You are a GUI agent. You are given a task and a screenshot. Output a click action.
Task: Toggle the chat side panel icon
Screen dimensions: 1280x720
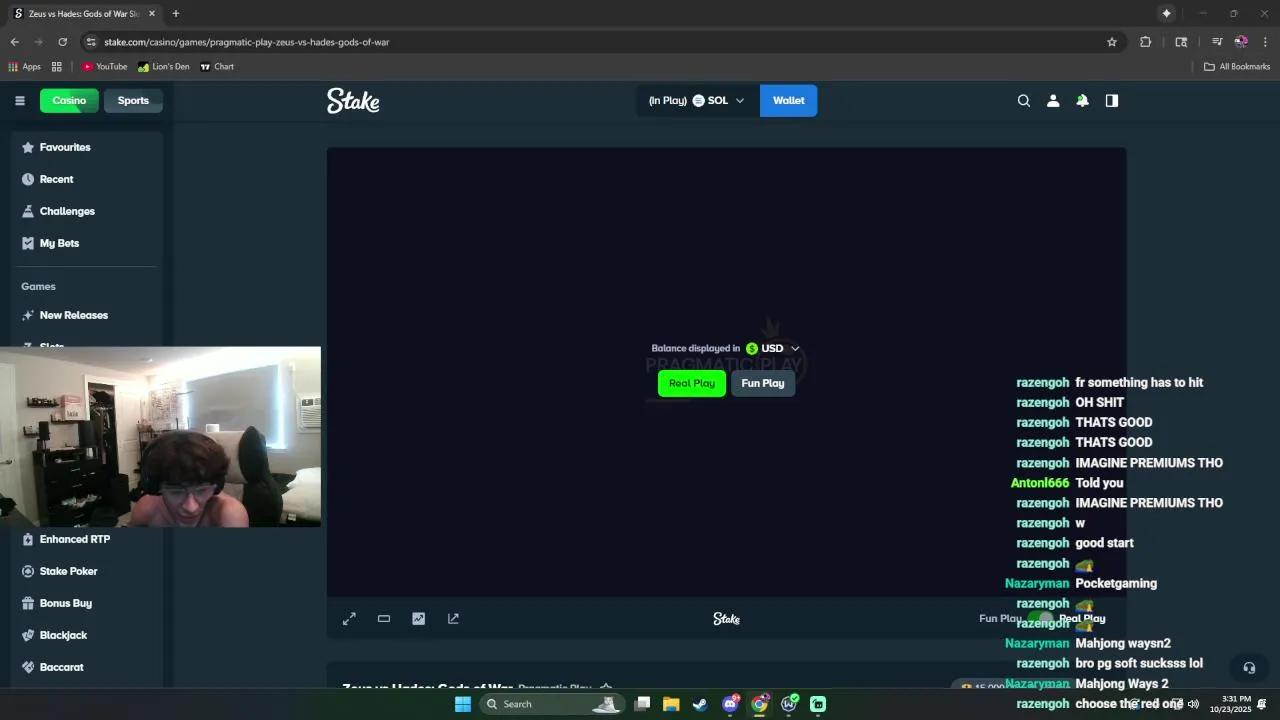pyautogui.click(x=1111, y=100)
